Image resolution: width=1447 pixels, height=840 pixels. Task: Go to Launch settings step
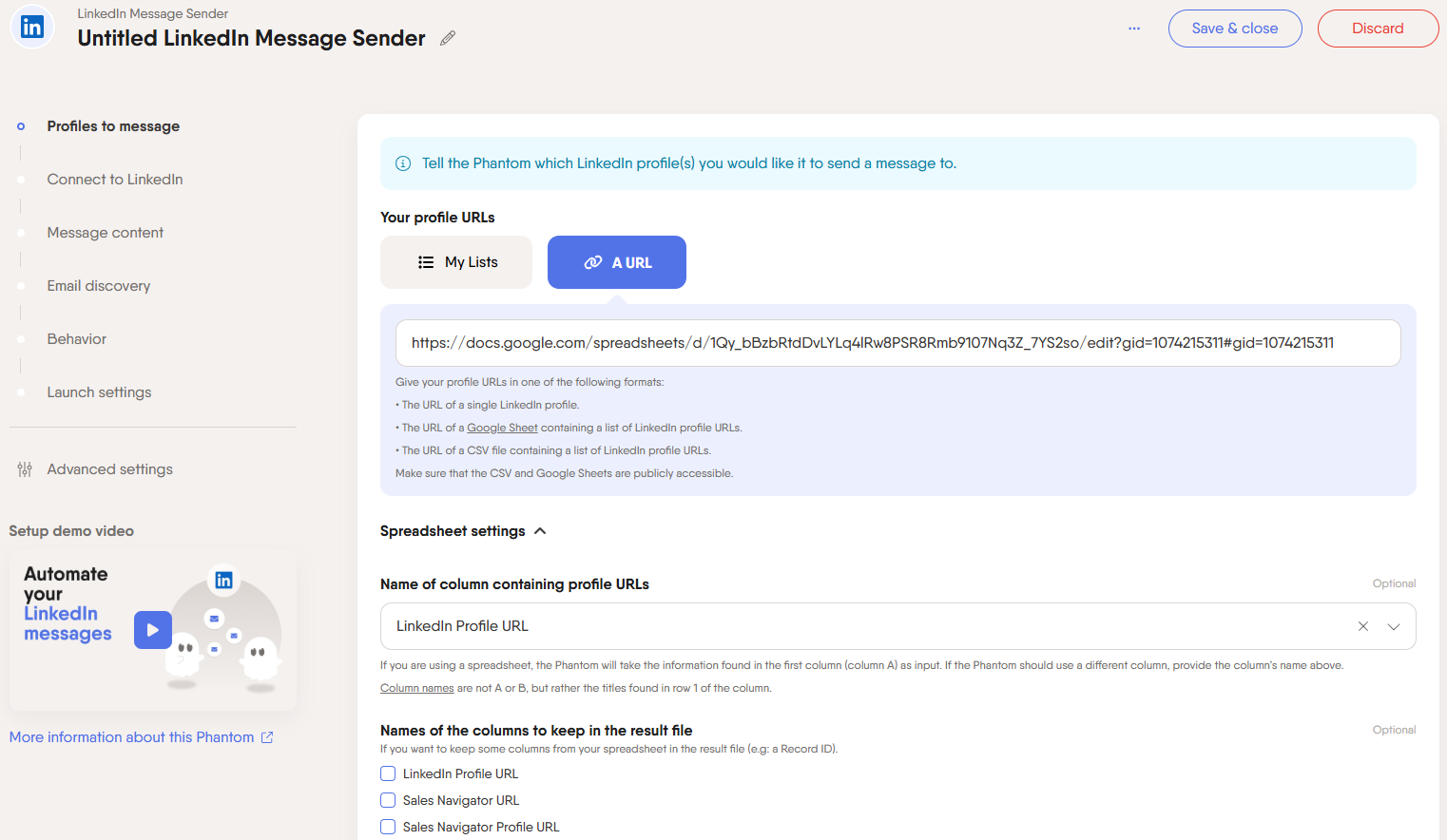tap(100, 392)
